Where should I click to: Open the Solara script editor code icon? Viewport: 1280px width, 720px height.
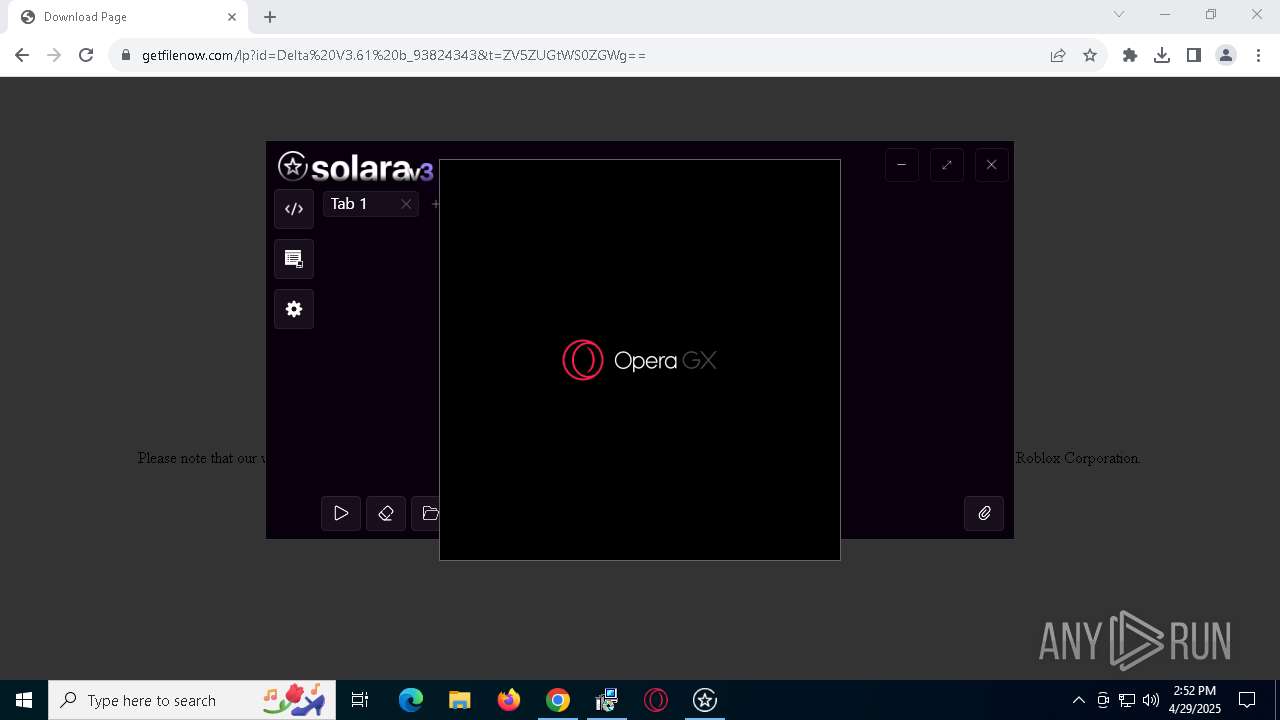tap(294, 209)
